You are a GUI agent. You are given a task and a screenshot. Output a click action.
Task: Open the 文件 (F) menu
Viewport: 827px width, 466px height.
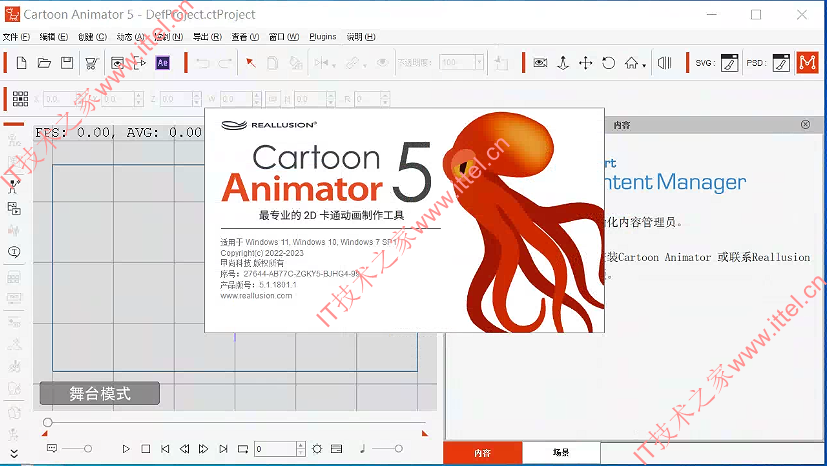tap(16, 37)
